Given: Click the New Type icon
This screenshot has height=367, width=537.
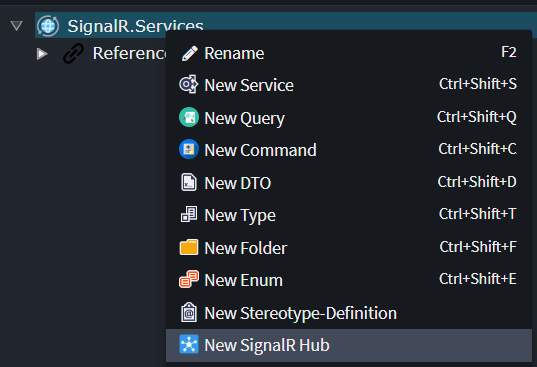Looking at the screenshot, I should 189,214.
